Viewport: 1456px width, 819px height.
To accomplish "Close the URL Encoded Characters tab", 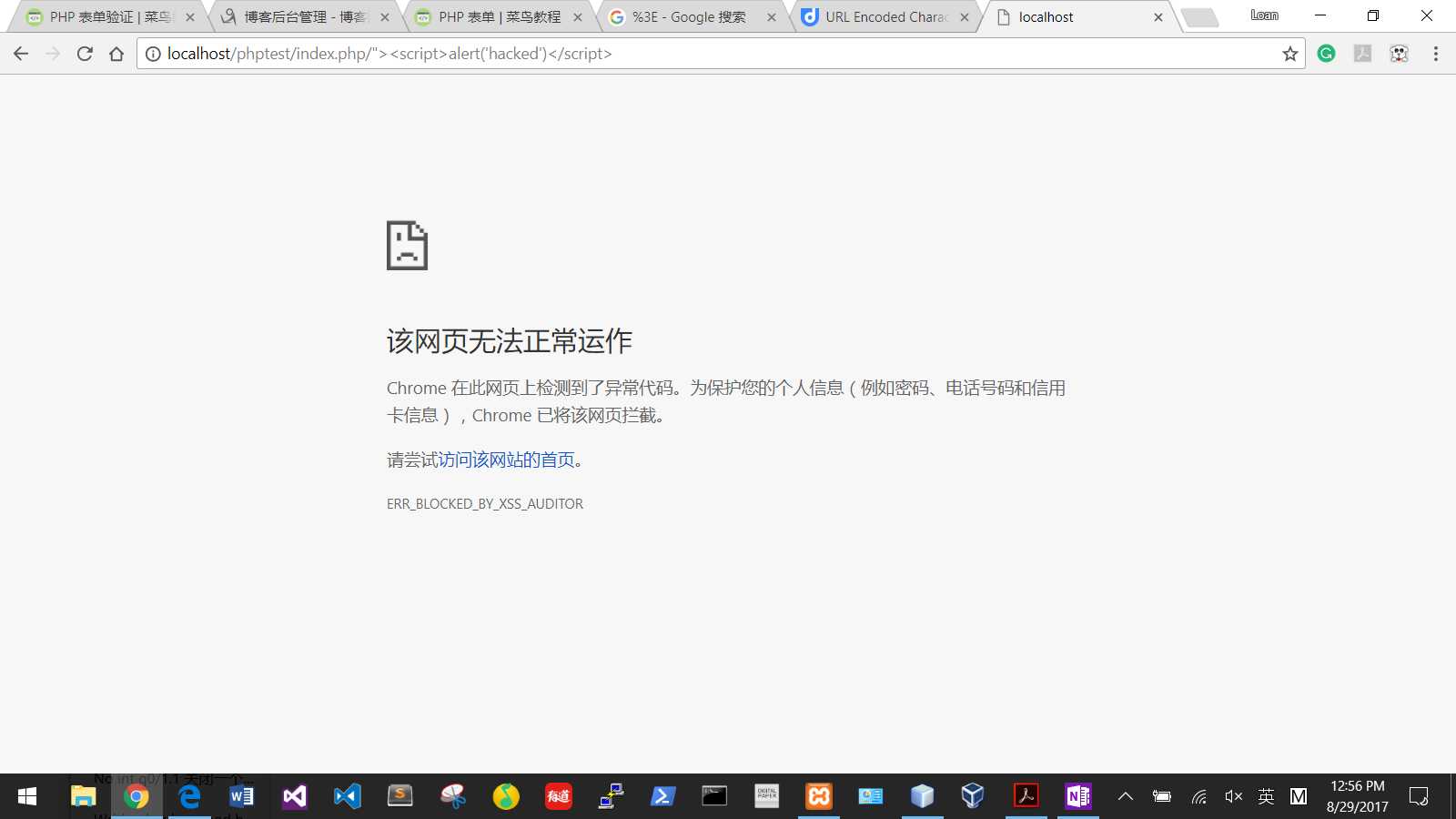I will pos(965,17).
